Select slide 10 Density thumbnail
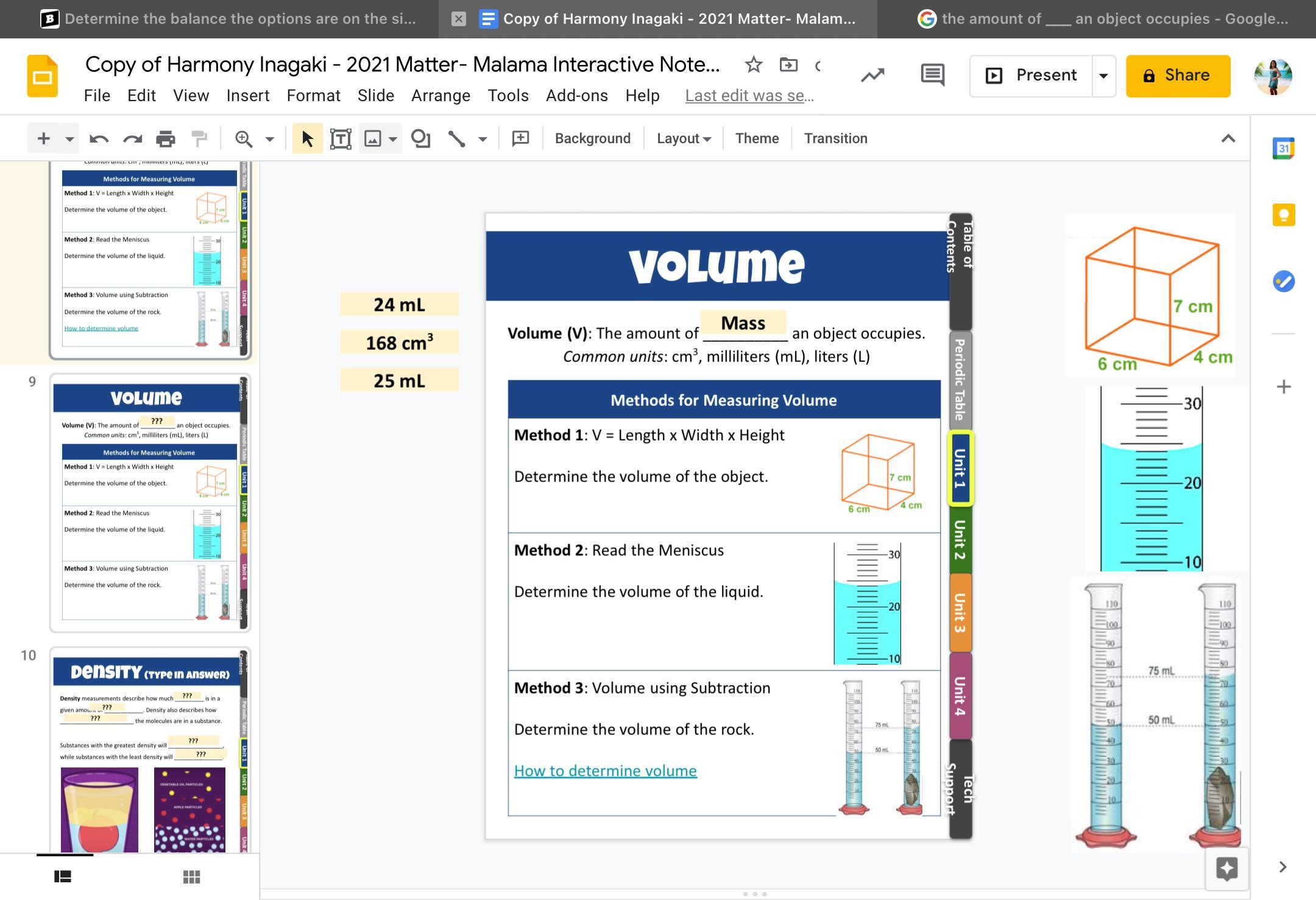The height and width of the screenshot is (900, 1316). point(150,749)
